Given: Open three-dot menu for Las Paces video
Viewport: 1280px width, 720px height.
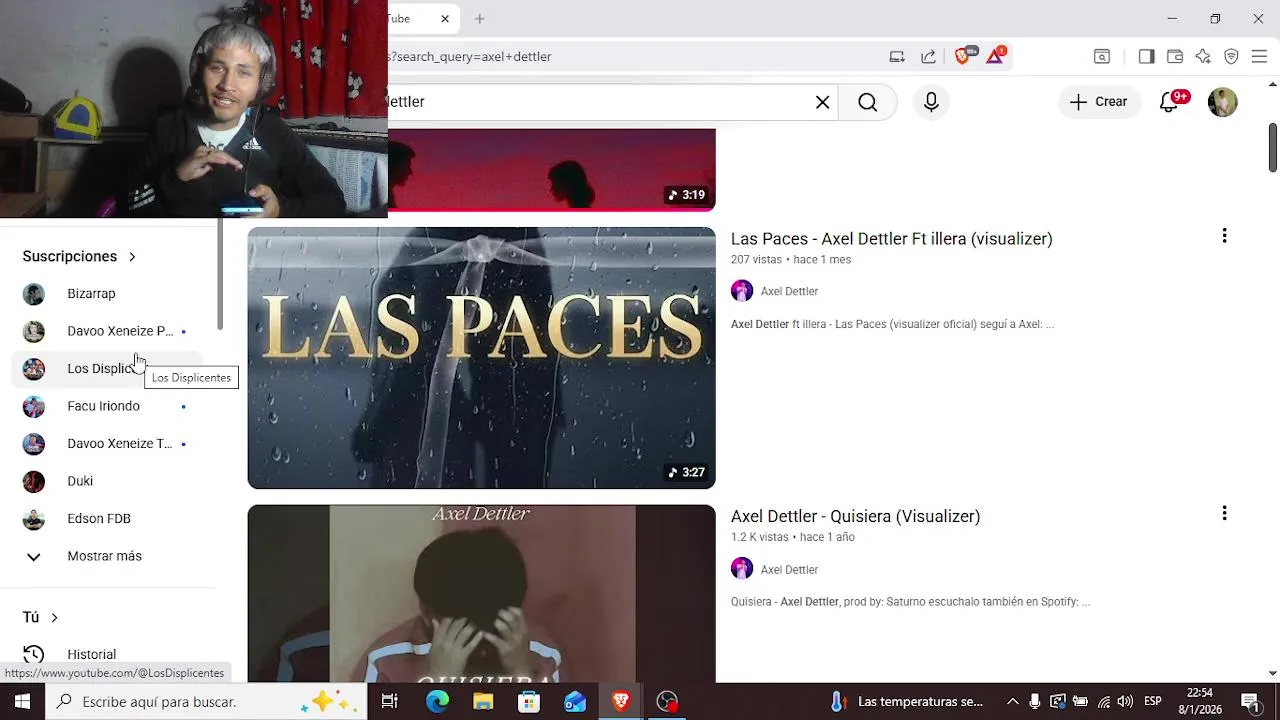Looking at the screenshot, I should (x=1224, y=236).
